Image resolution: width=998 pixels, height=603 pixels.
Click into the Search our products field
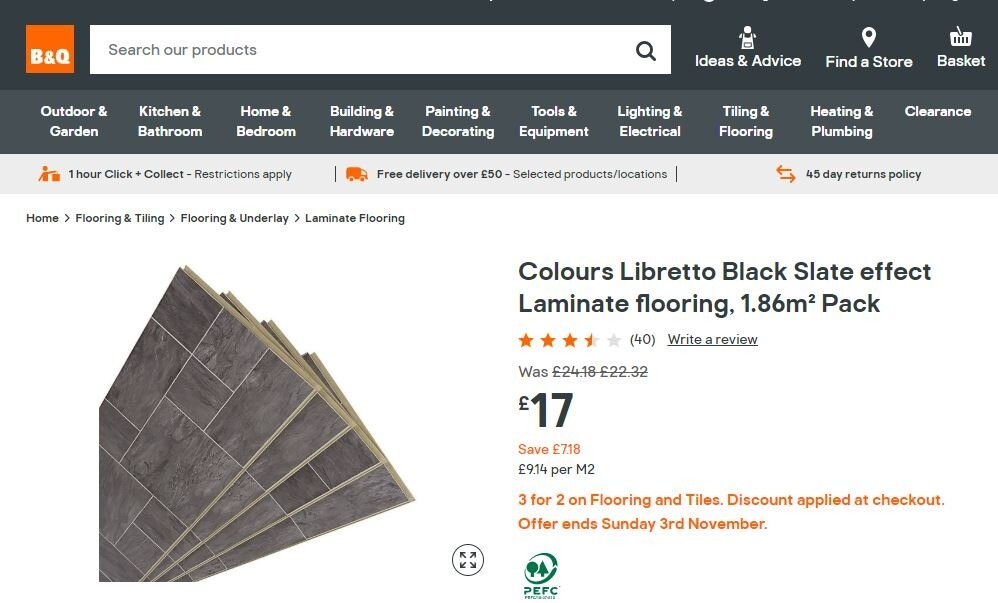360,50
